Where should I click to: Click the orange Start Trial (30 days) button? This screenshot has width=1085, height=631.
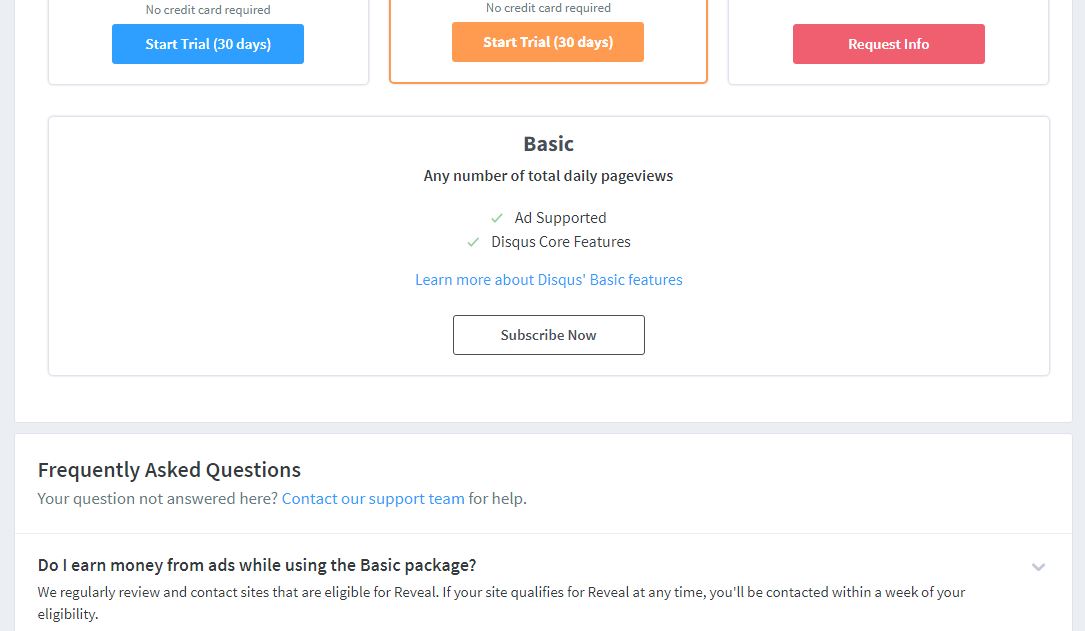548,42
